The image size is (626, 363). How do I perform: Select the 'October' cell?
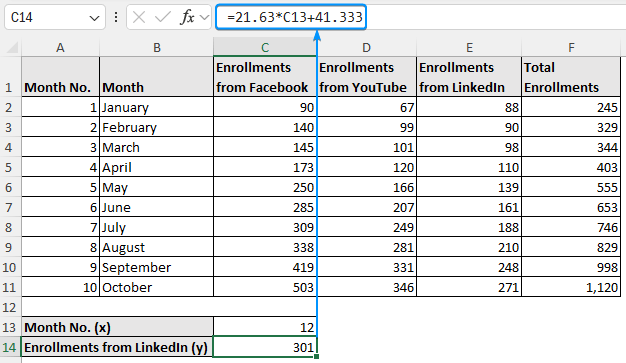point(156,287)
